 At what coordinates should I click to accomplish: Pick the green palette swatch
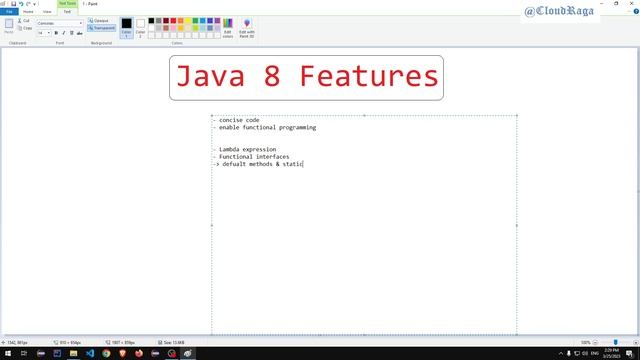pyautogui.click(x=196, y=20)
